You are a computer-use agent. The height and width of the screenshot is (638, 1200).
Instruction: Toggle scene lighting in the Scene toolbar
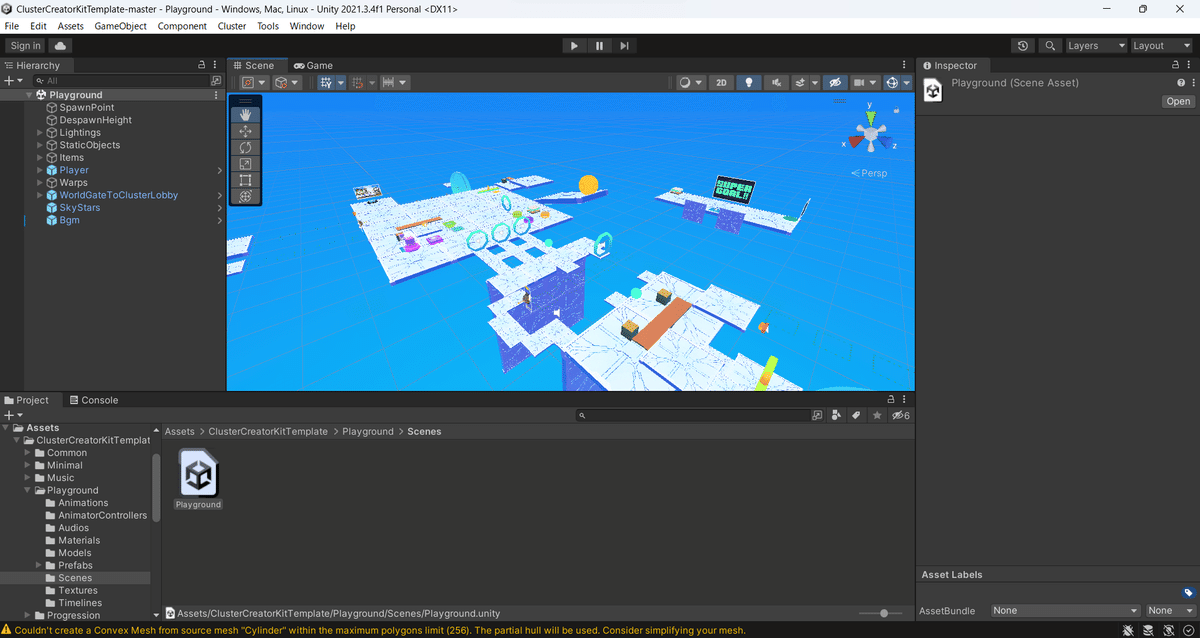point(749,82)
